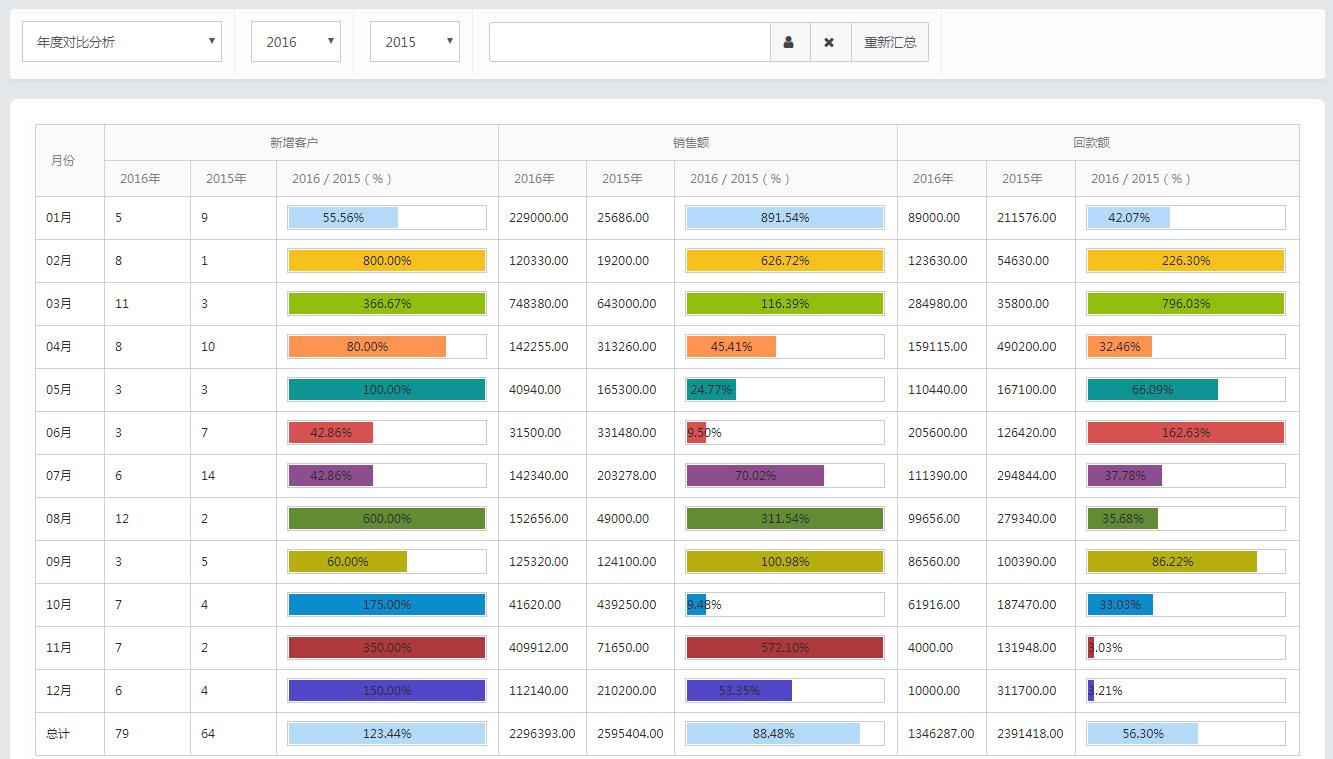Select the 总计 row label
Screen dimensions: 1333x759
pos(58,734)
